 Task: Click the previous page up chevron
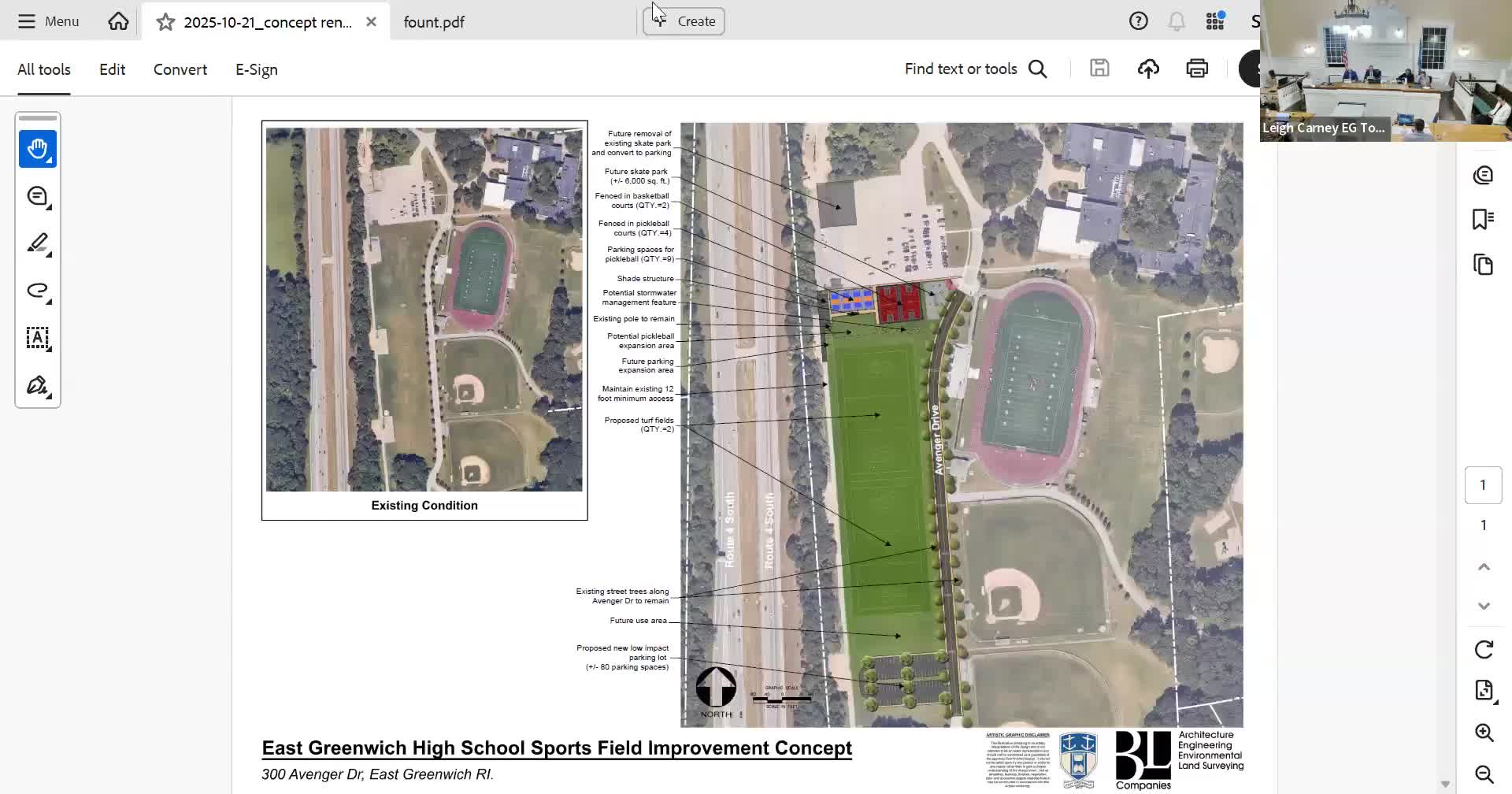click(x=1484, y=566)
